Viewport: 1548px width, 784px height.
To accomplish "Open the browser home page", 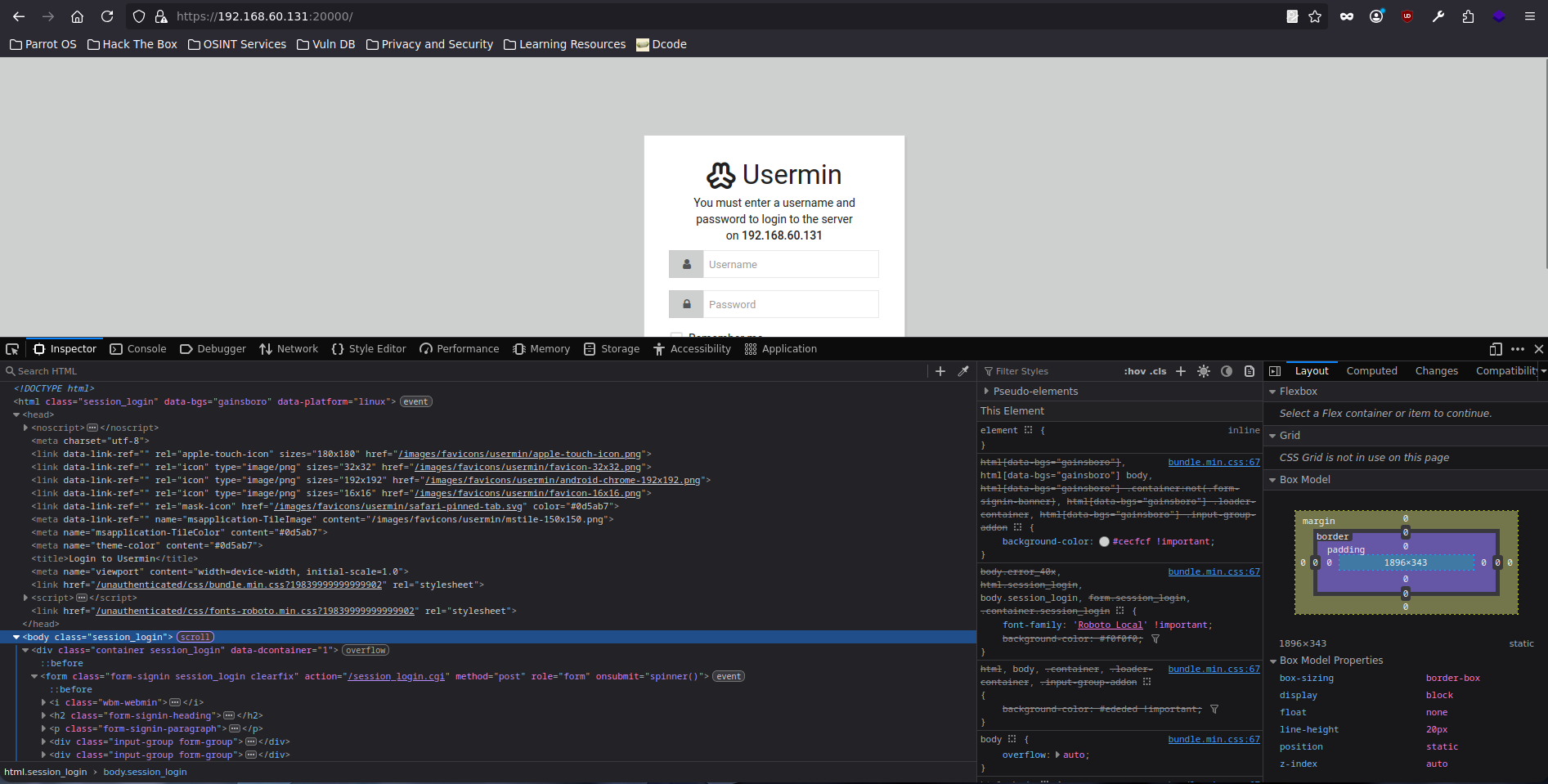I will [77, 16].
